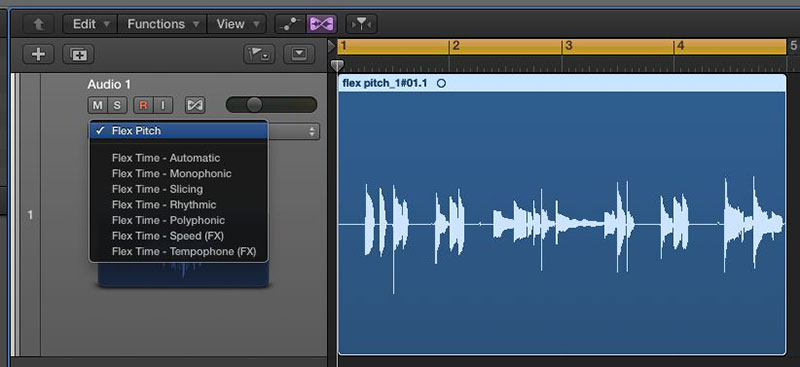
Task: Solo the Audio 1 track
Action: (x=117, y=106)
